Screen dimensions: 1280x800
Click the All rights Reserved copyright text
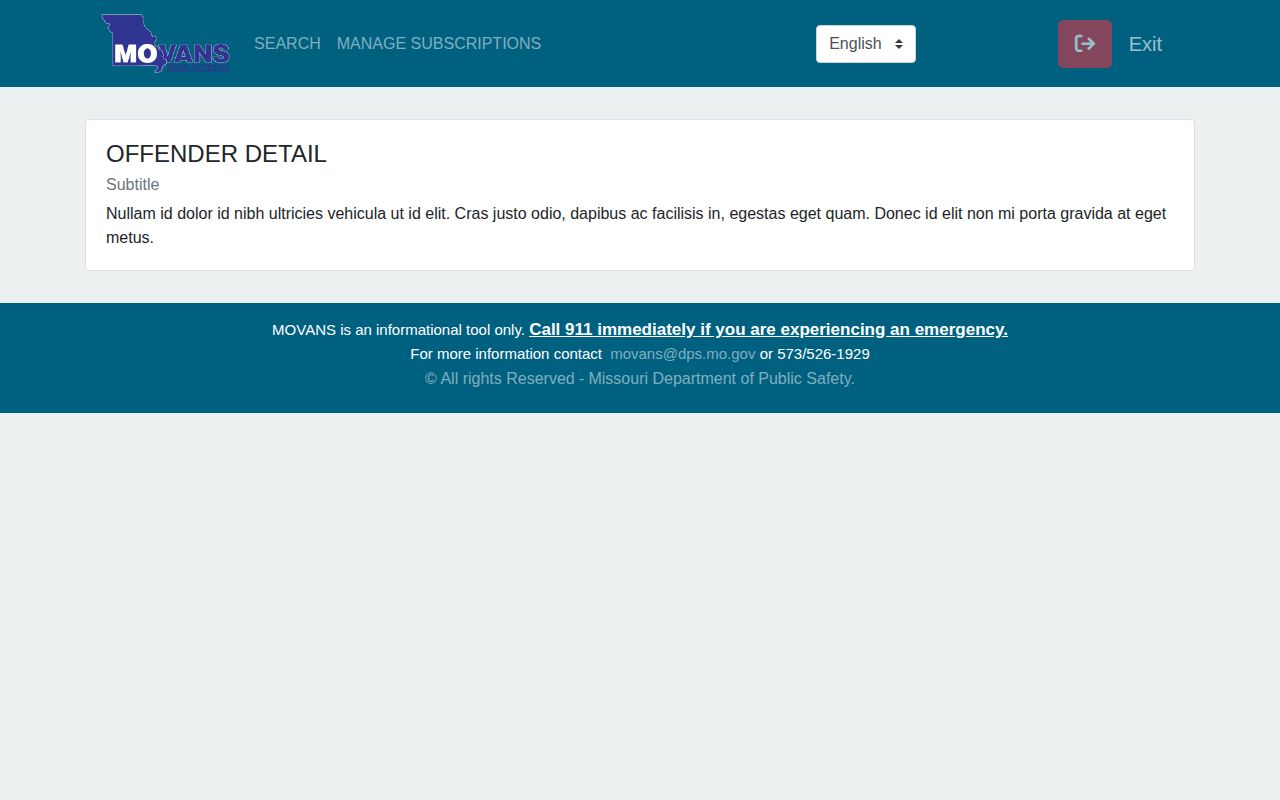click(x=640, y=379)
